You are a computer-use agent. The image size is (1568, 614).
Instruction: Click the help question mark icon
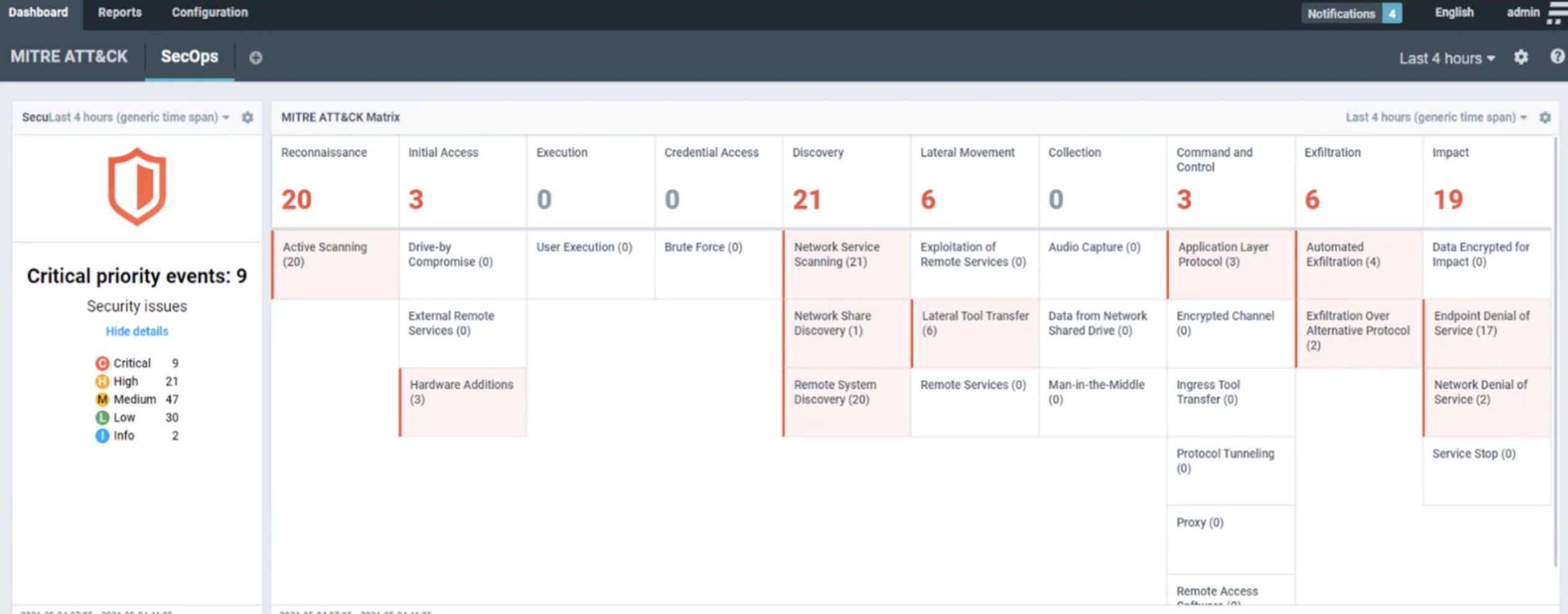click(1556, 57)
